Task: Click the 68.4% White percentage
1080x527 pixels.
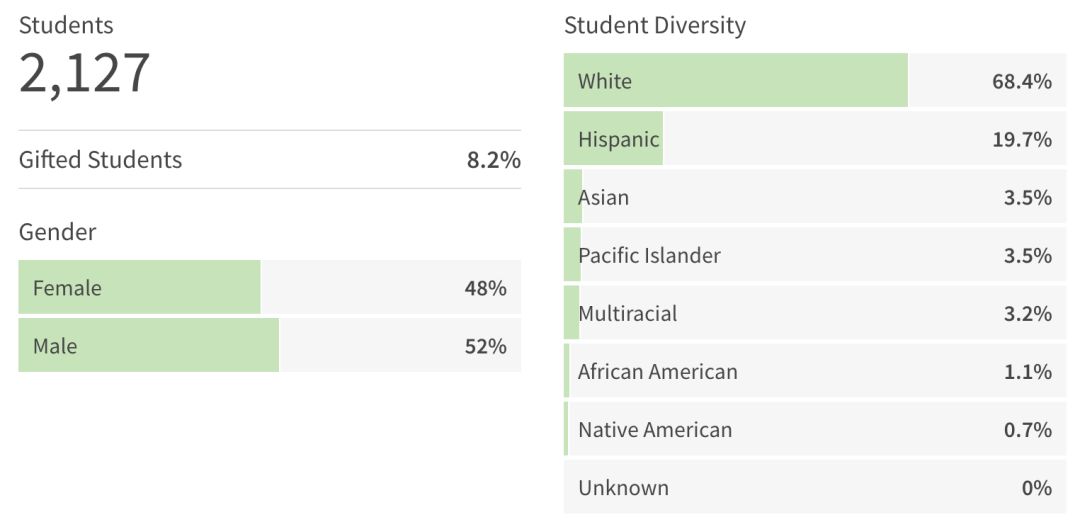Action: [1021, 81]
